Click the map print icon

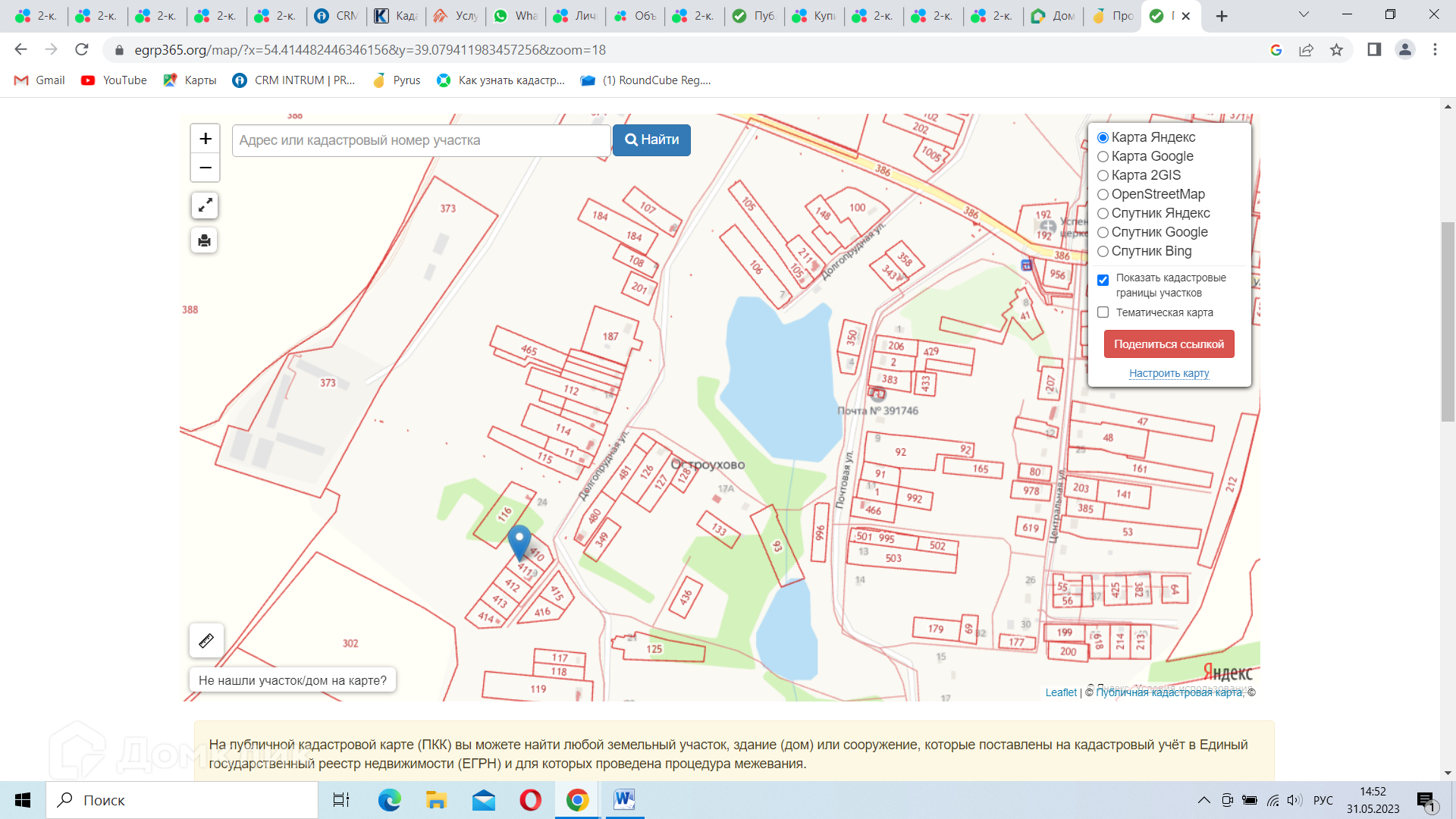click(x=205, y=240)
